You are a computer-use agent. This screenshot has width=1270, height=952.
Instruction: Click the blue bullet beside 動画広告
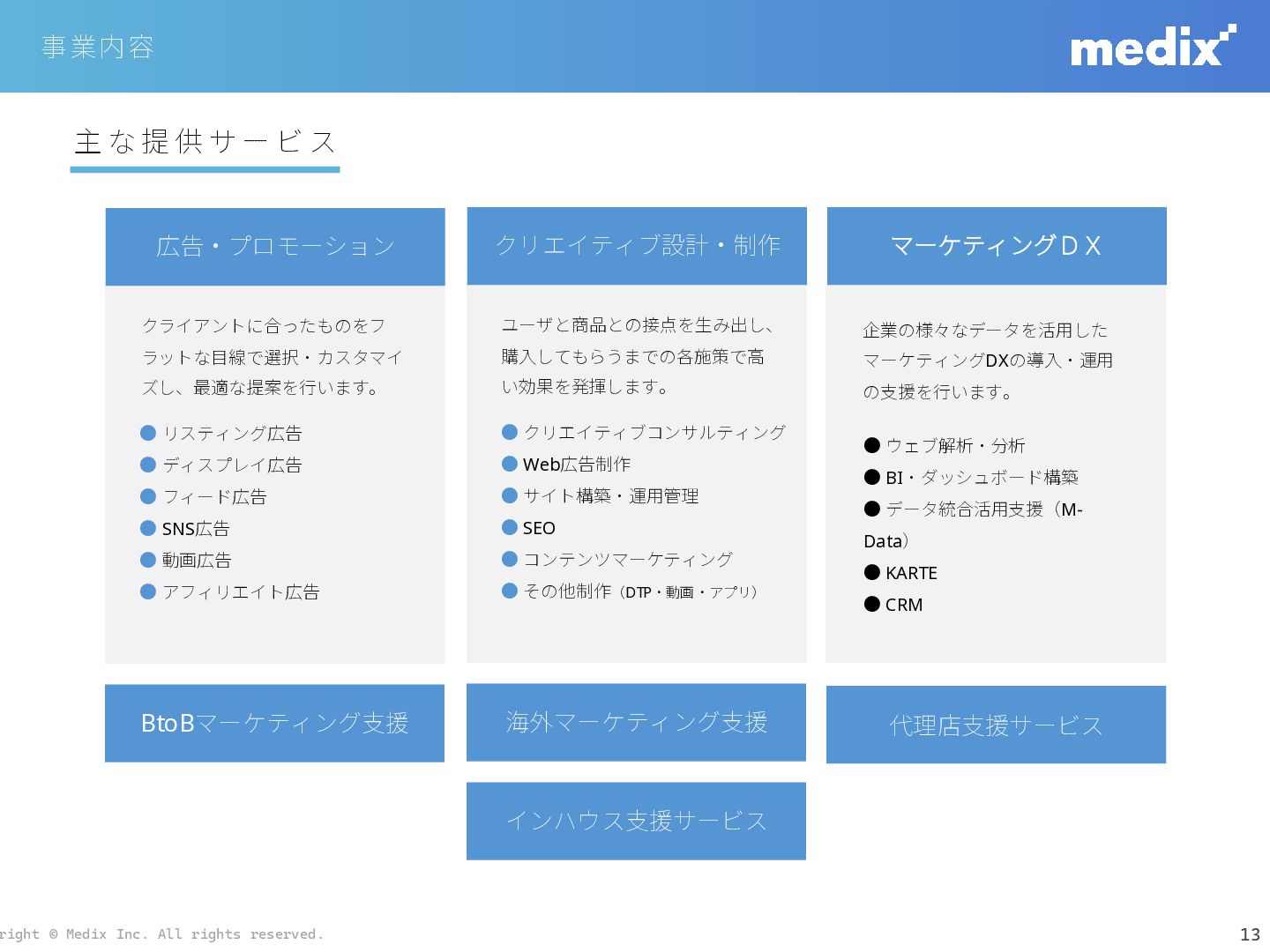tap(148, 560)
